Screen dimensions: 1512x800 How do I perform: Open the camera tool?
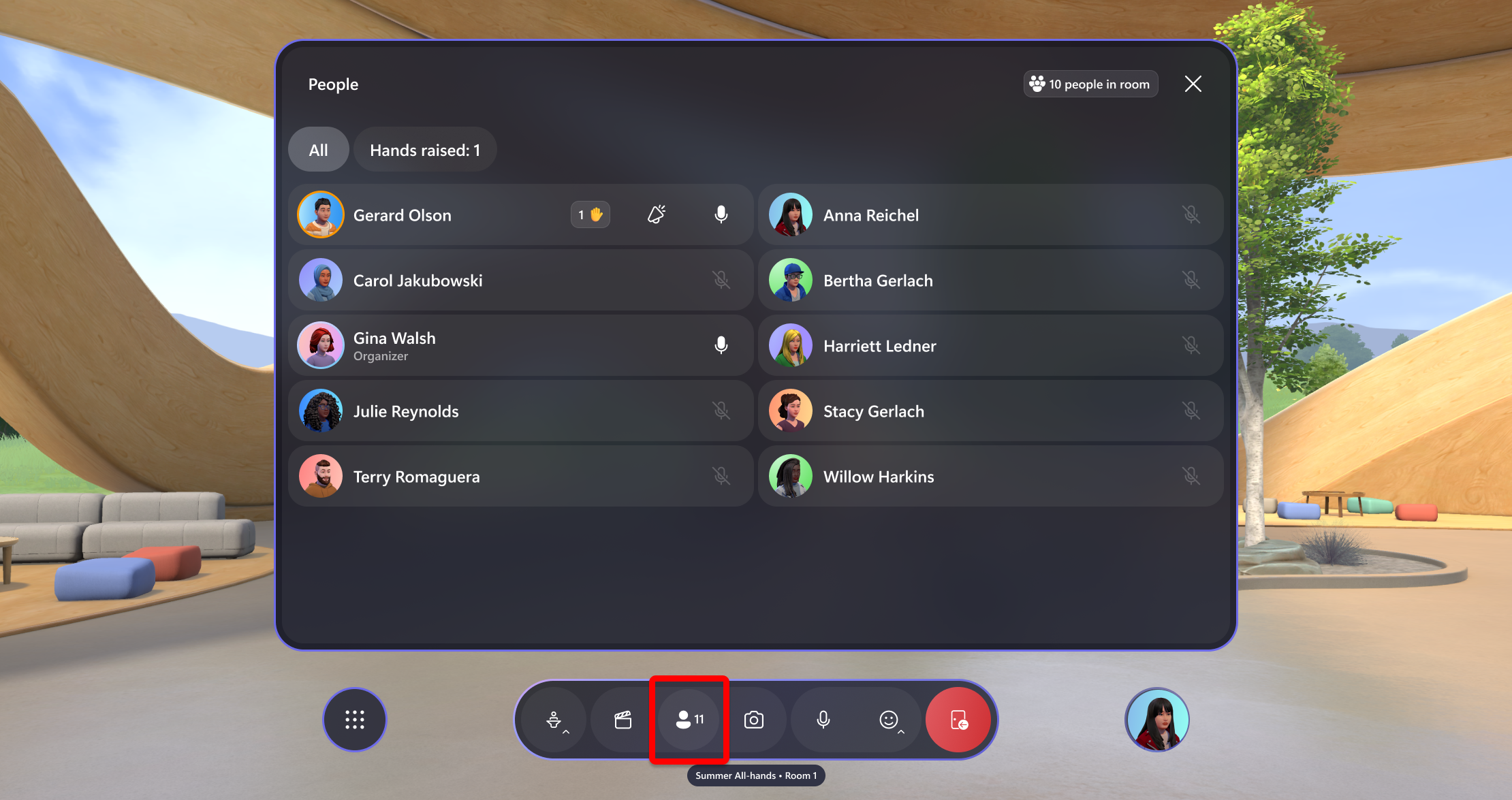click(x=757, y=720)
